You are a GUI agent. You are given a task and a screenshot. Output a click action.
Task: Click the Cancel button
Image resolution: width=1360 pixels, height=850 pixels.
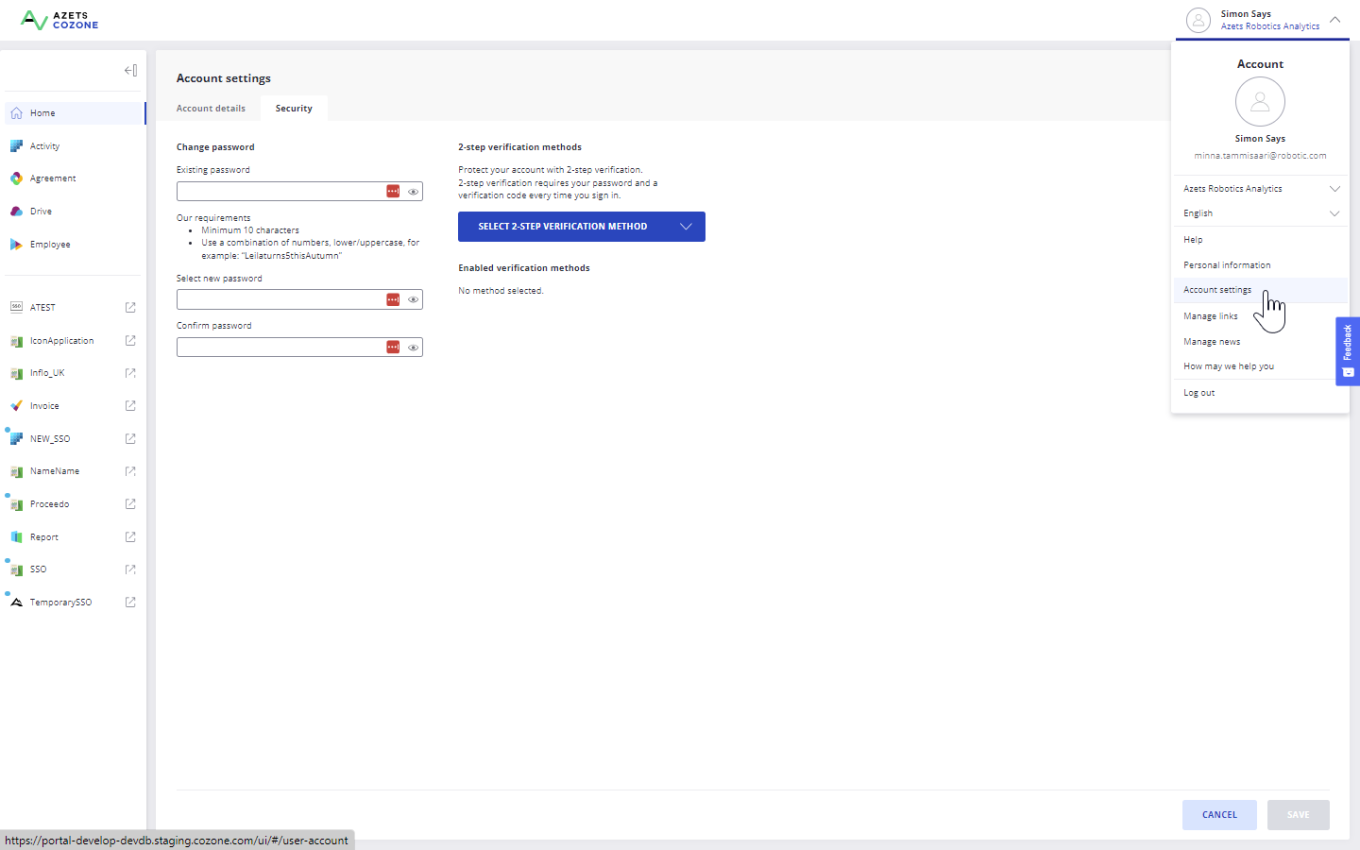[1219, 815]
